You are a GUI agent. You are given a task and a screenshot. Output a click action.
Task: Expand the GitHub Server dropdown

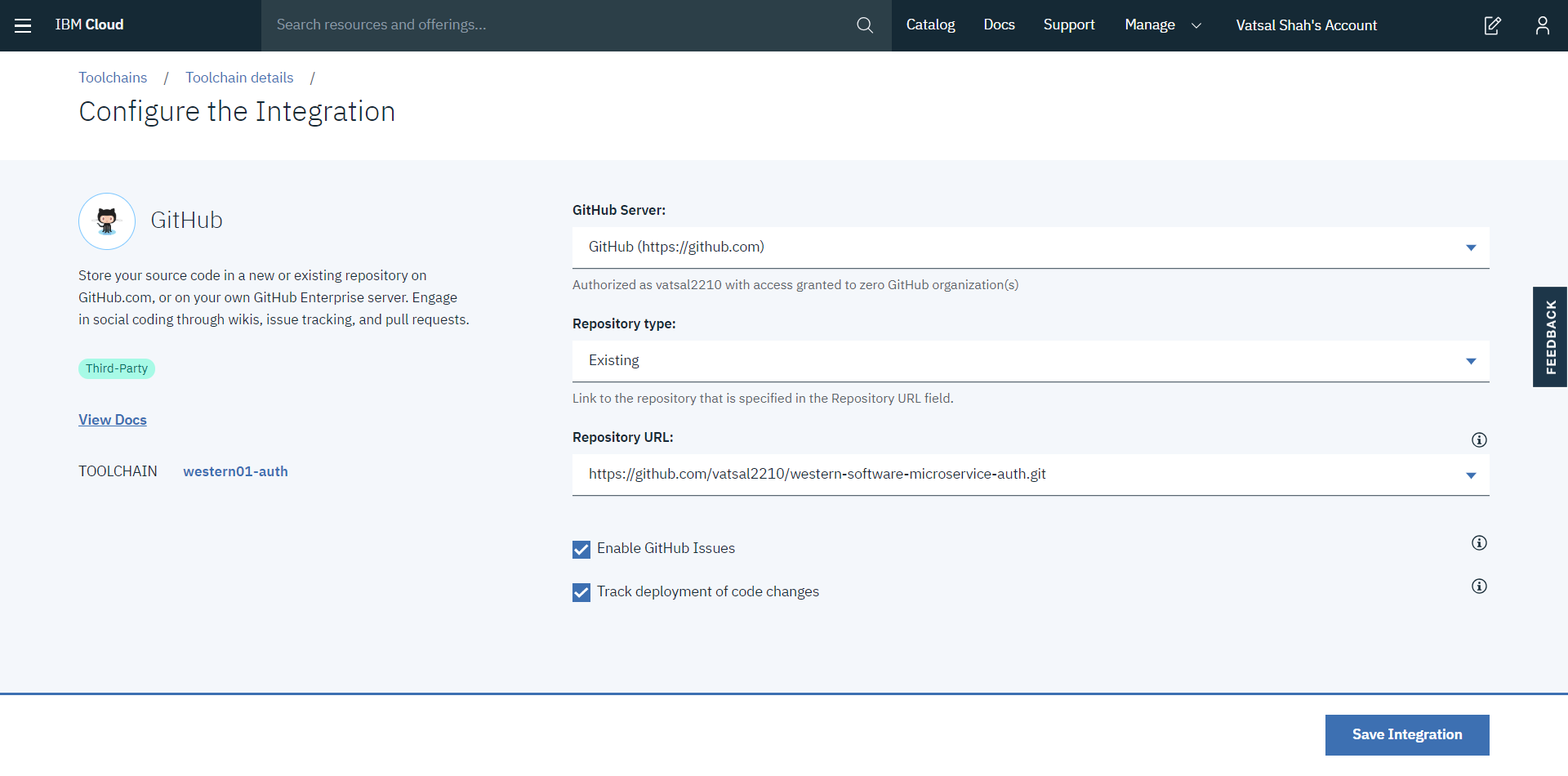coord(1031,248)
